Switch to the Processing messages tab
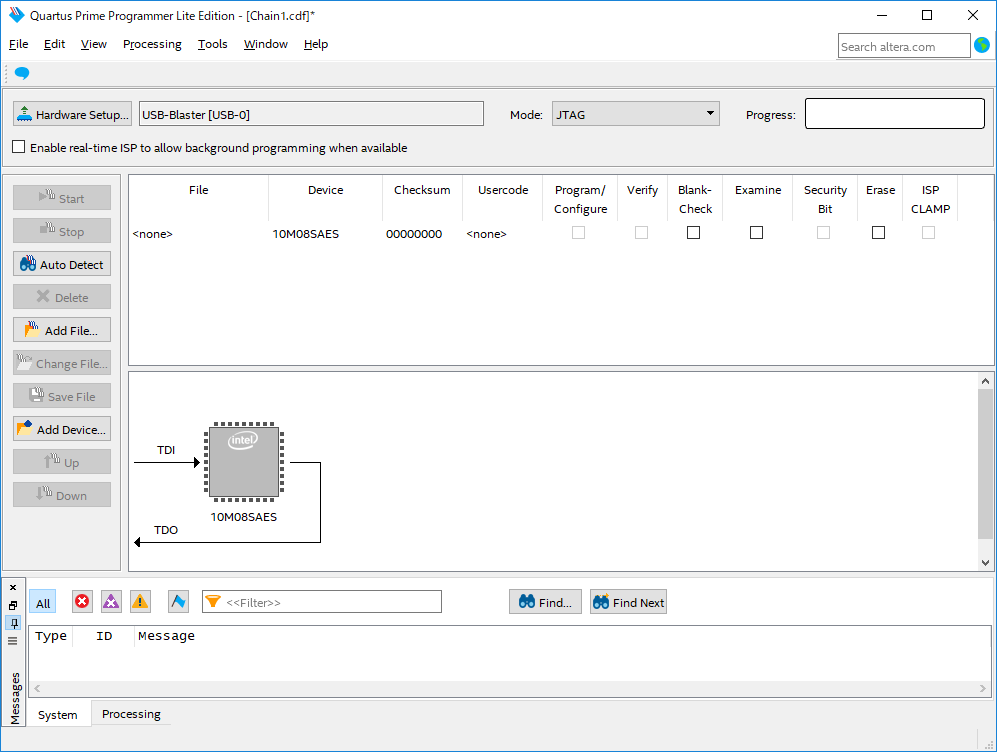The height and width of the screenshot is (752, 997). pyautogui.click(x=131, y=714)
